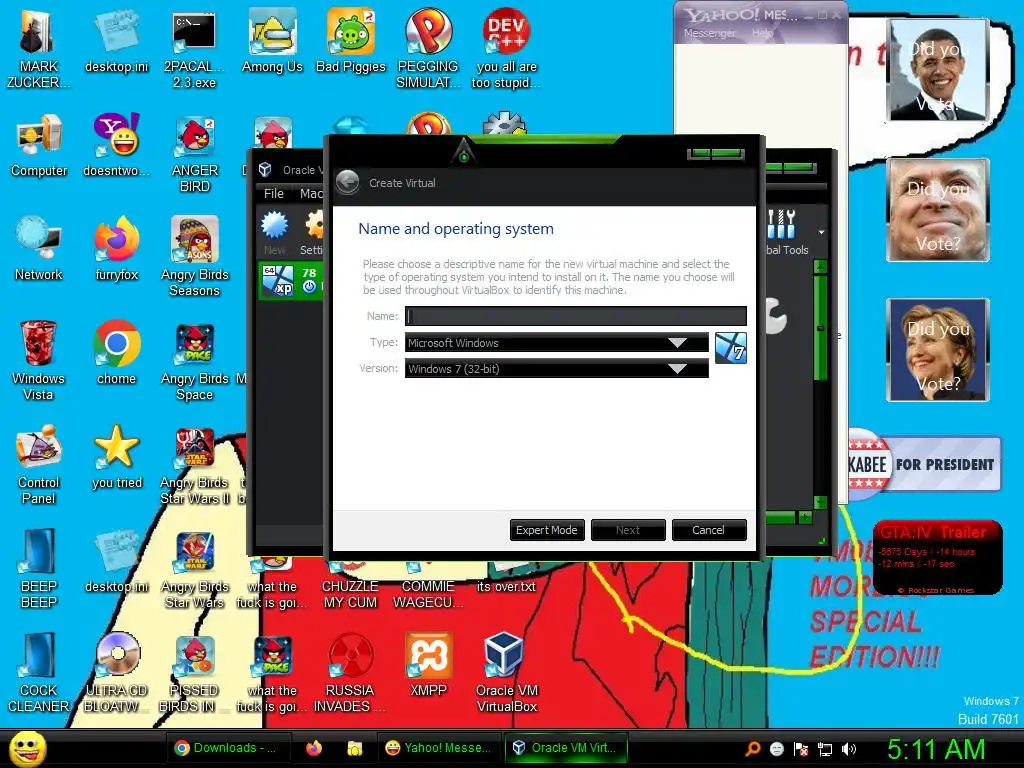Open Angry Birds Seasons shortcut
This screenshot has height=768, width=1024.
[194, 257]
